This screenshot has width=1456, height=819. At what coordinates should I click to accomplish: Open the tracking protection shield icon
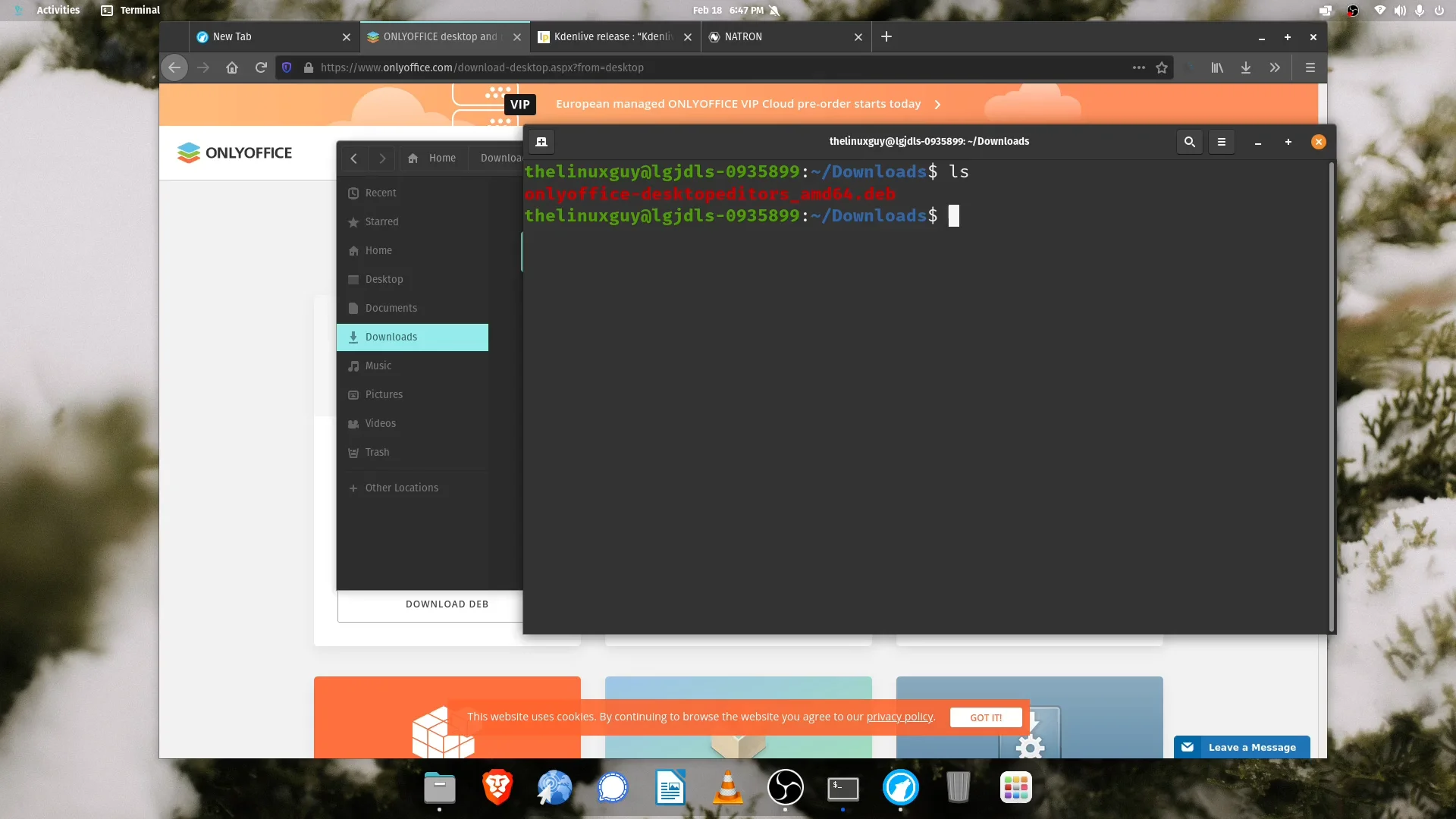click(x=287, y=67)
